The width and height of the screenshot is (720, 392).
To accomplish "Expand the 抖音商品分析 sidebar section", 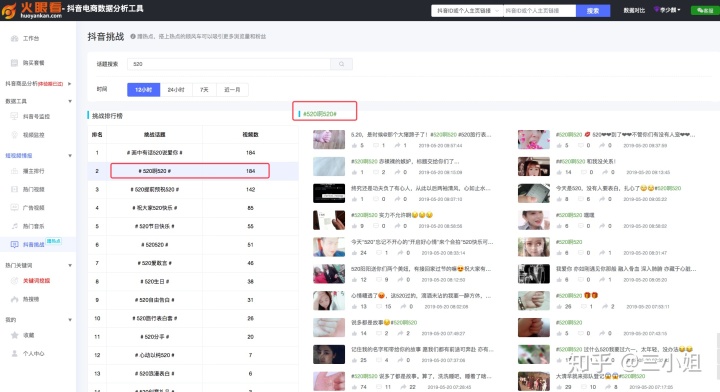I will pyautogui.click(x=69, y=84).
